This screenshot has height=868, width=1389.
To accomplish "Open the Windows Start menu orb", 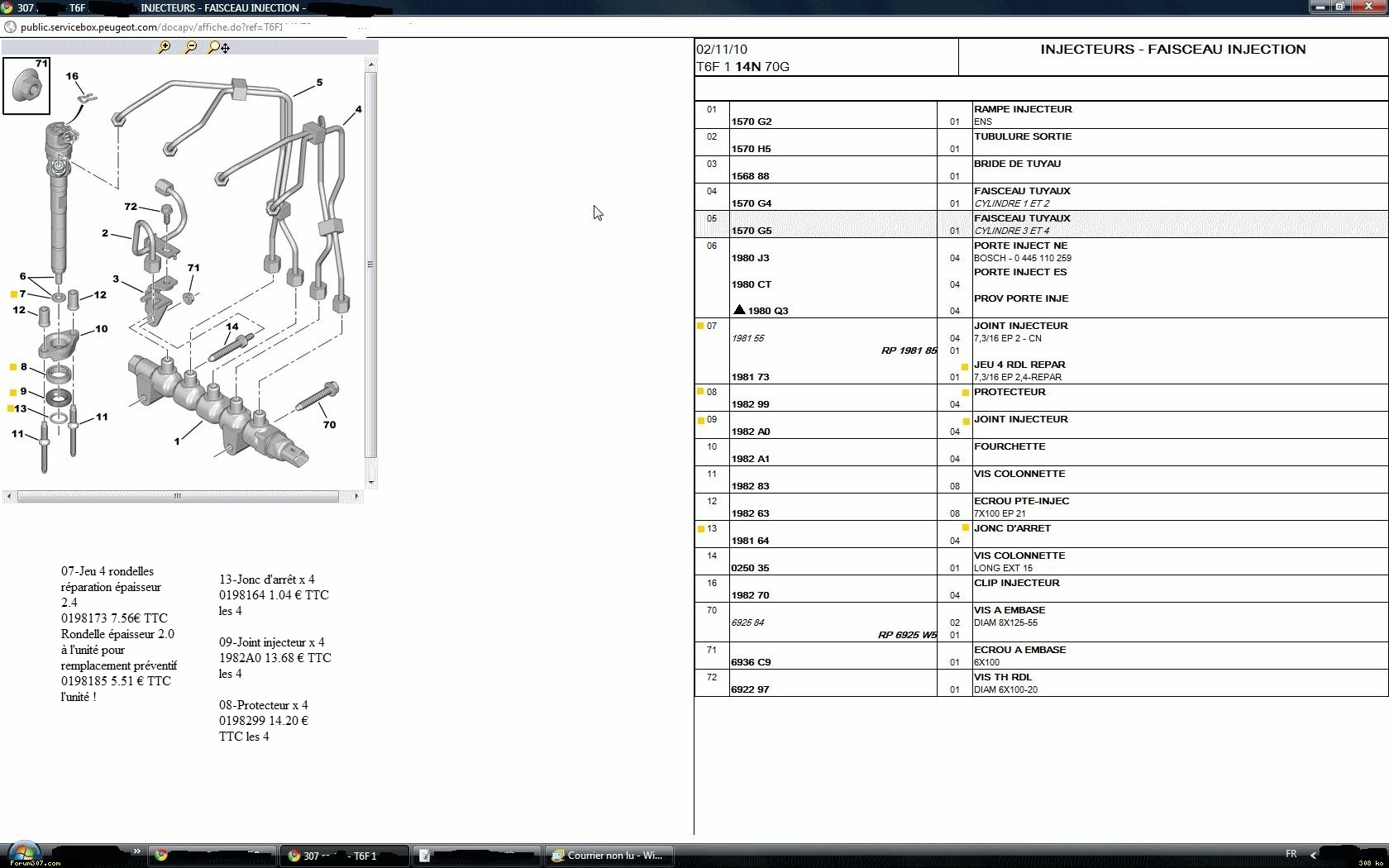I will (24, 853).
